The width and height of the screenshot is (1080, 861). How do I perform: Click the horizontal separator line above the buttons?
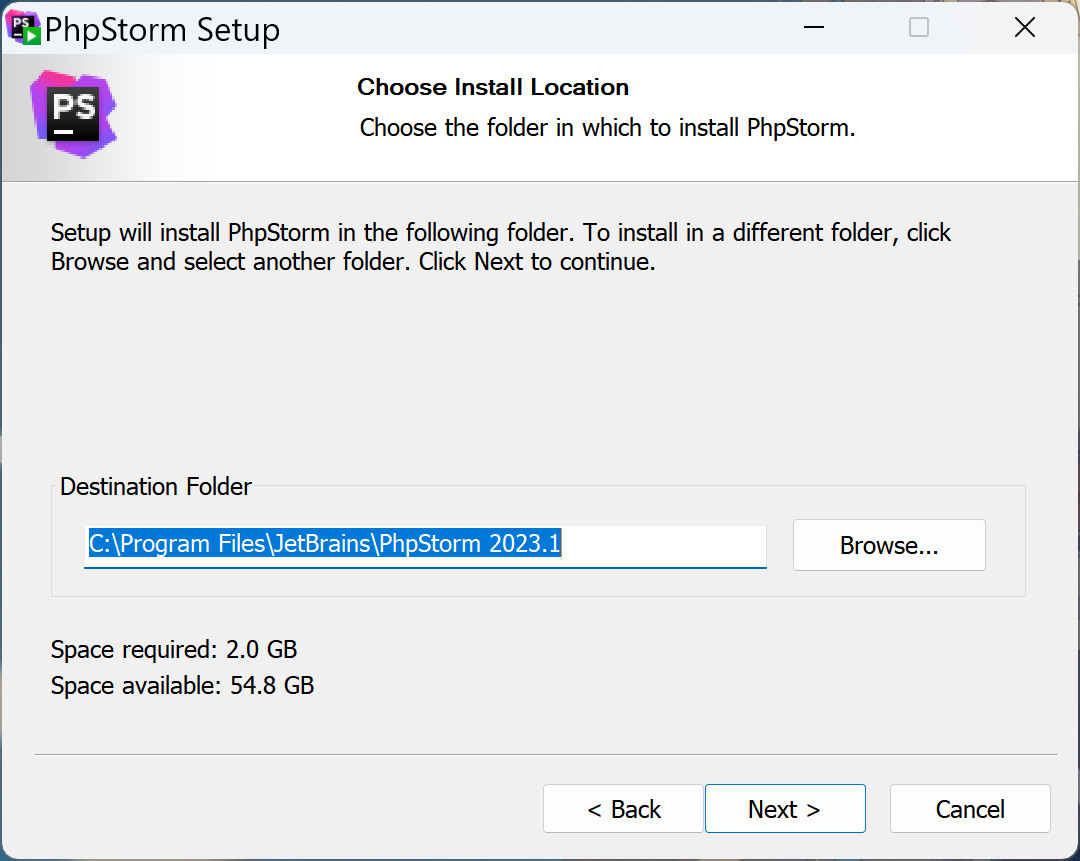point(545,754)
